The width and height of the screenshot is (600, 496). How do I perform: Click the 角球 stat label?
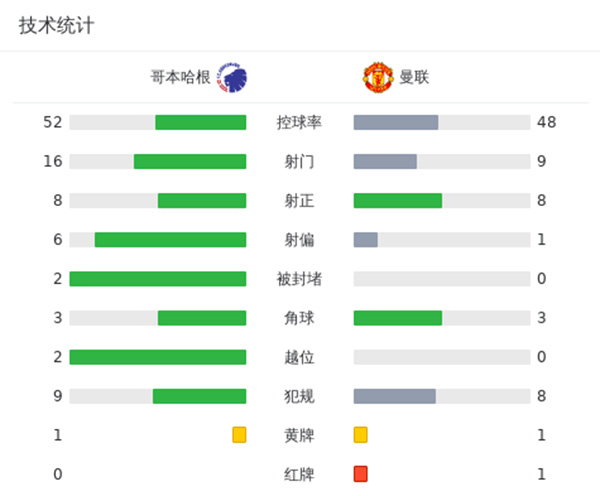coord(299,318)
